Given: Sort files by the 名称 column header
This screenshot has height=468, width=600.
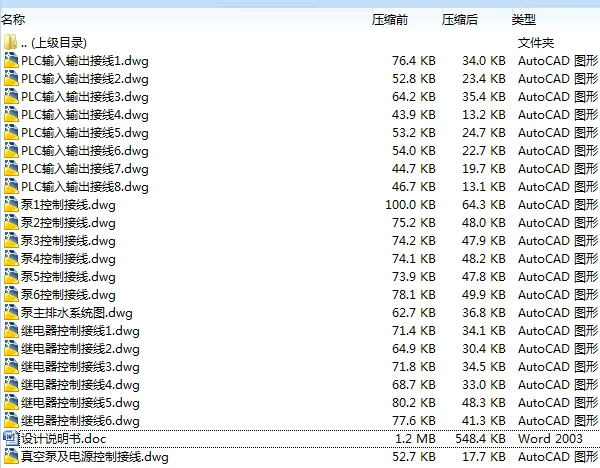Looking at the screenshot, I should 13,19.
